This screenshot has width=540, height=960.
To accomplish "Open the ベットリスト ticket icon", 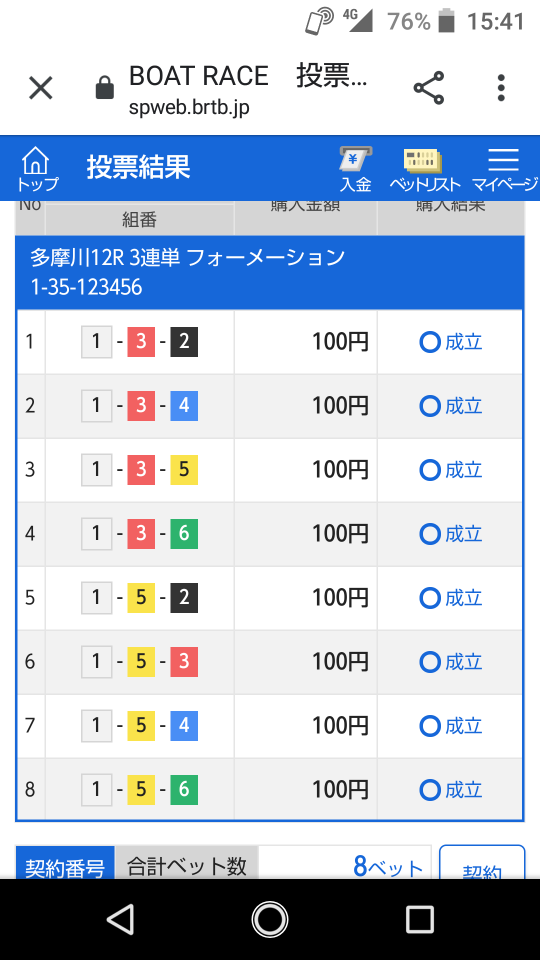I will click(425, 169).
